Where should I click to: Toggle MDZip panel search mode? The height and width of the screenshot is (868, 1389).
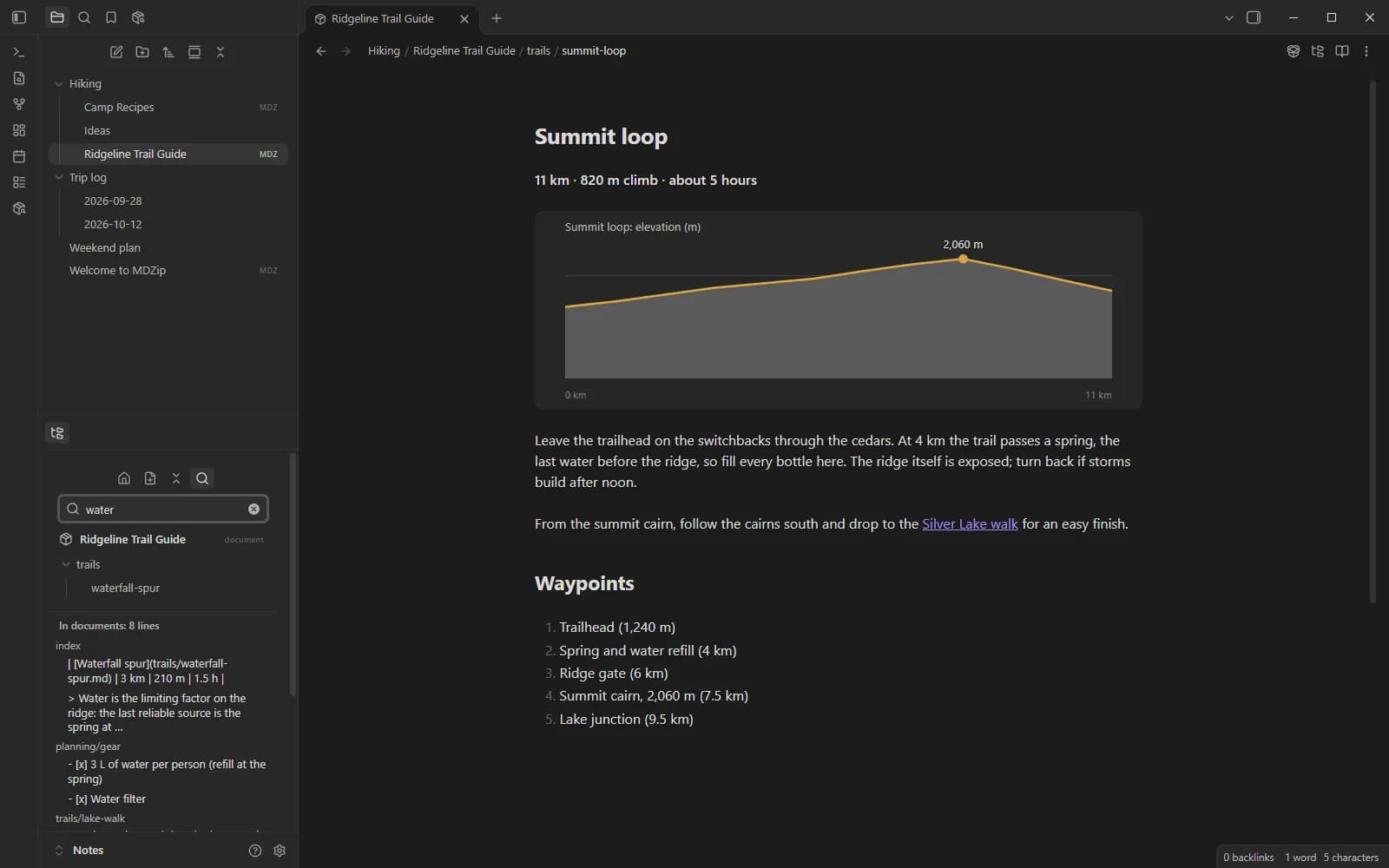pyautogui.click(x=202, y=478)
